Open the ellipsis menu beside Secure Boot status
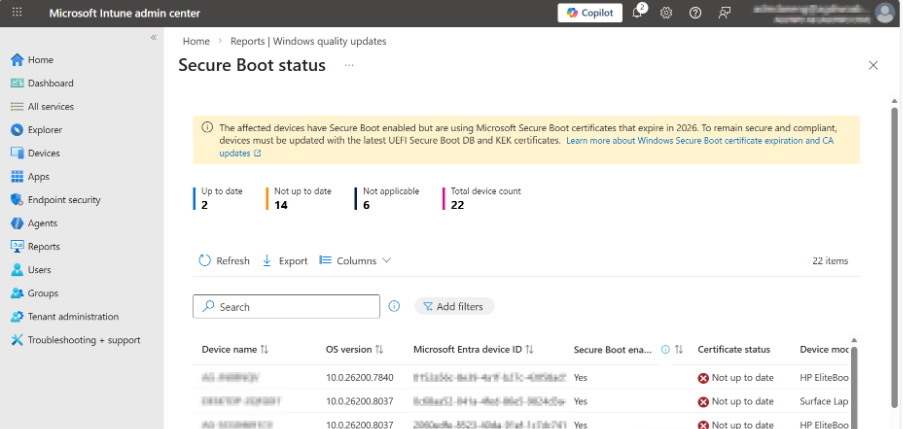This screenshot has width=903, height=429. point(349,65)
